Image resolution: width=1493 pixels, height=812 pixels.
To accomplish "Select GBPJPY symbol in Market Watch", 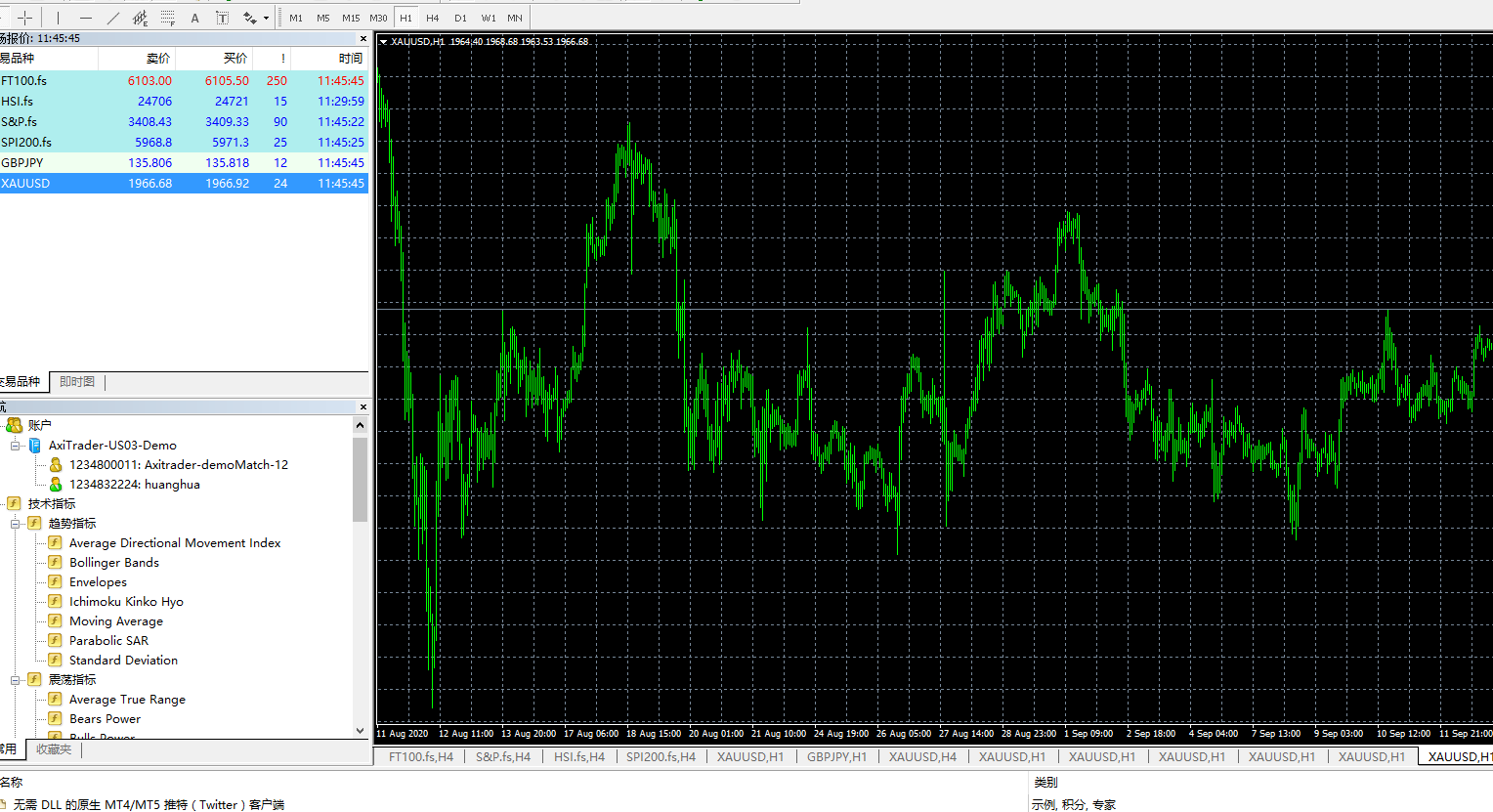I will 22,163.
